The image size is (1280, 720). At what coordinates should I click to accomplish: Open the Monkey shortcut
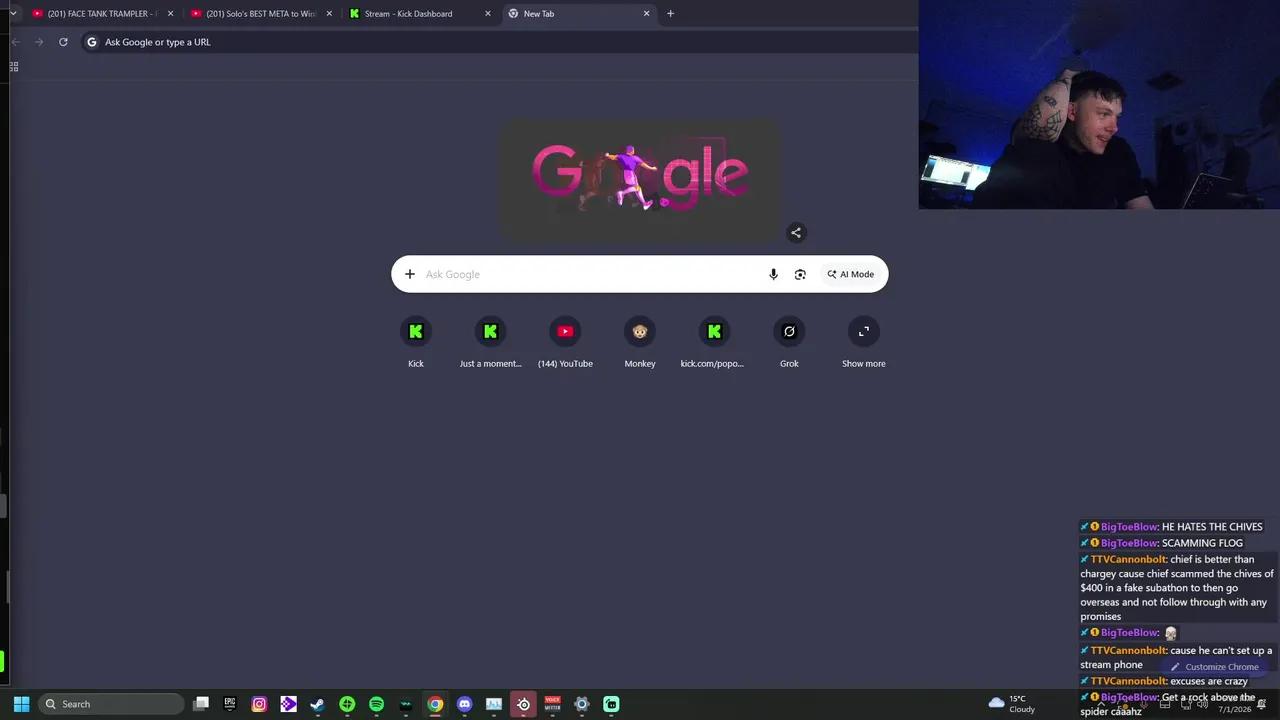pos(640,342)
